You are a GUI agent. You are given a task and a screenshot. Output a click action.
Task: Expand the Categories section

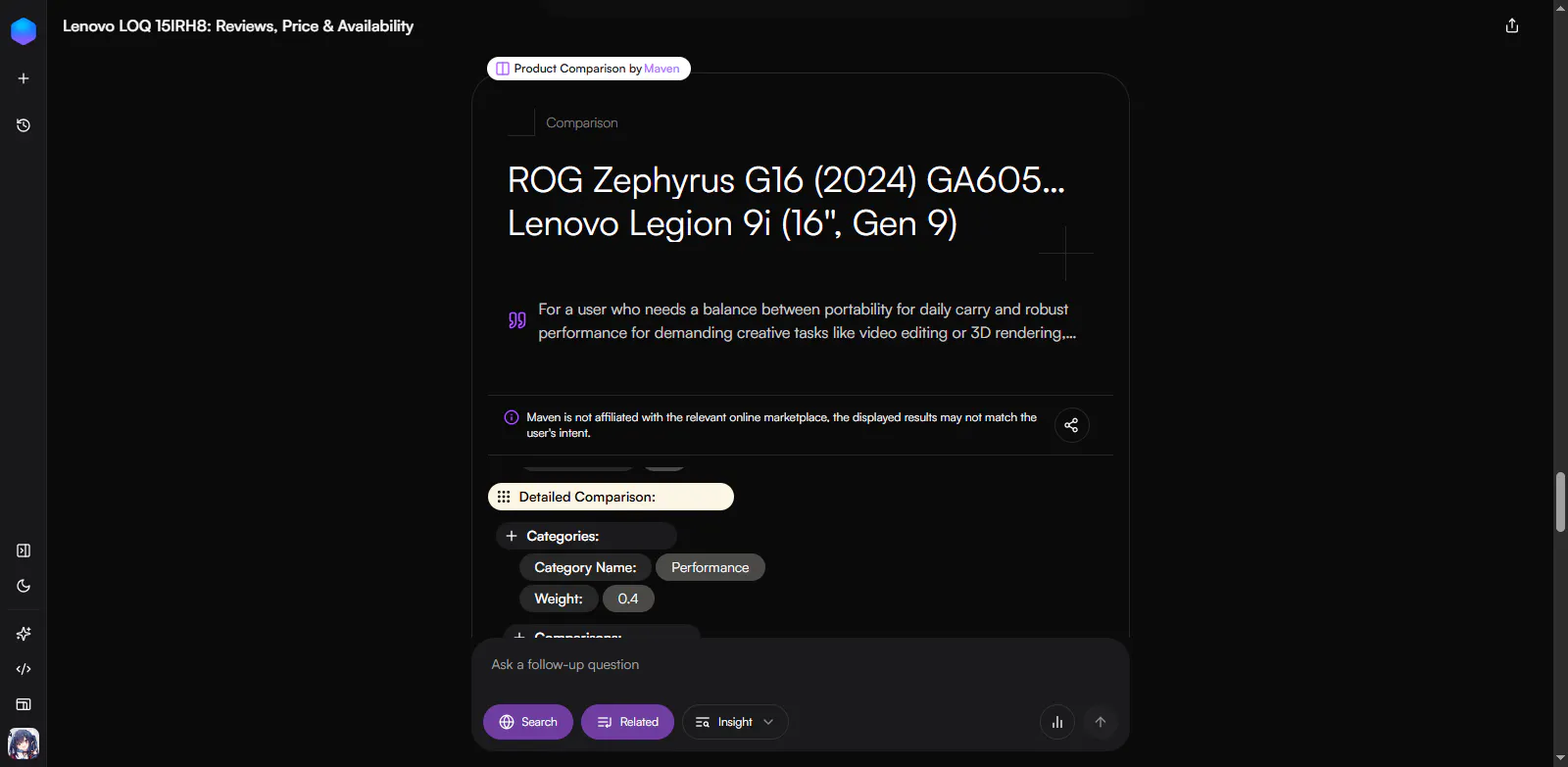tap(586, 536)
